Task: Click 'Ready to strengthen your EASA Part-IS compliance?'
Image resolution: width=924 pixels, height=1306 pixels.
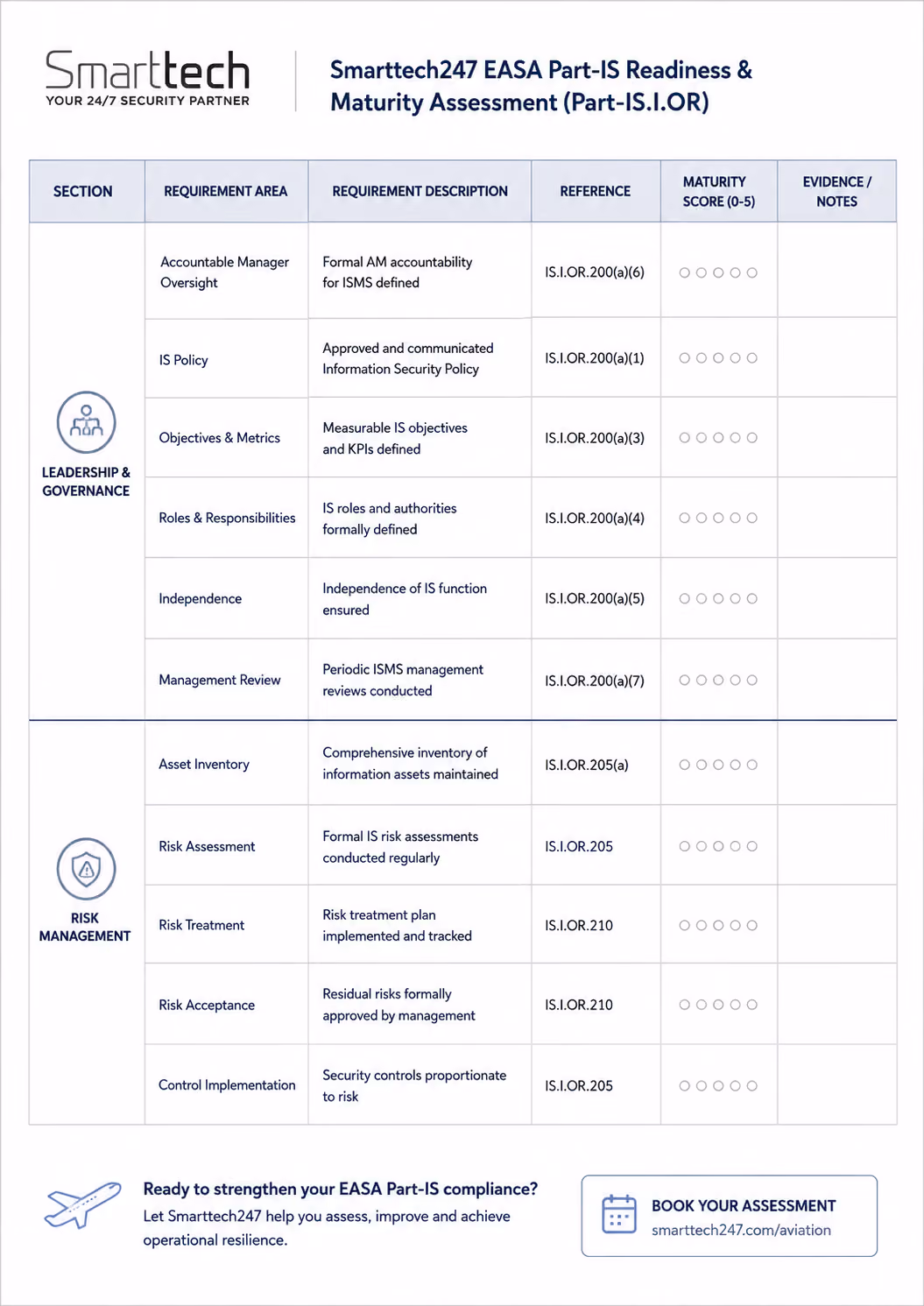Action: point(341,1189)
